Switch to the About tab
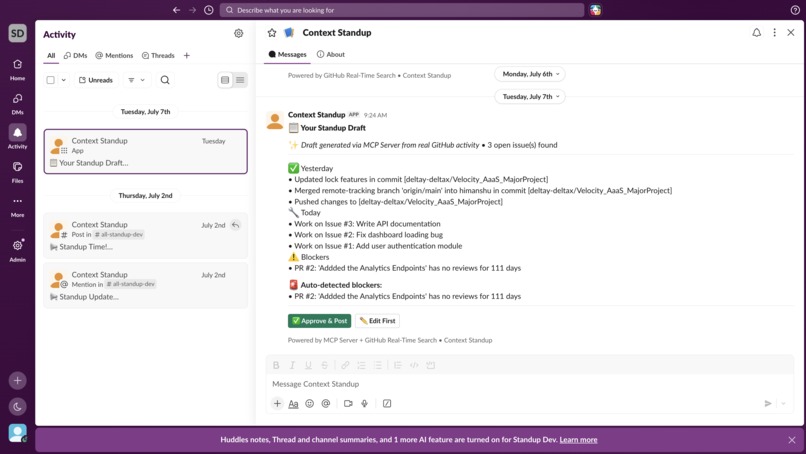 (x=331, y=54)
